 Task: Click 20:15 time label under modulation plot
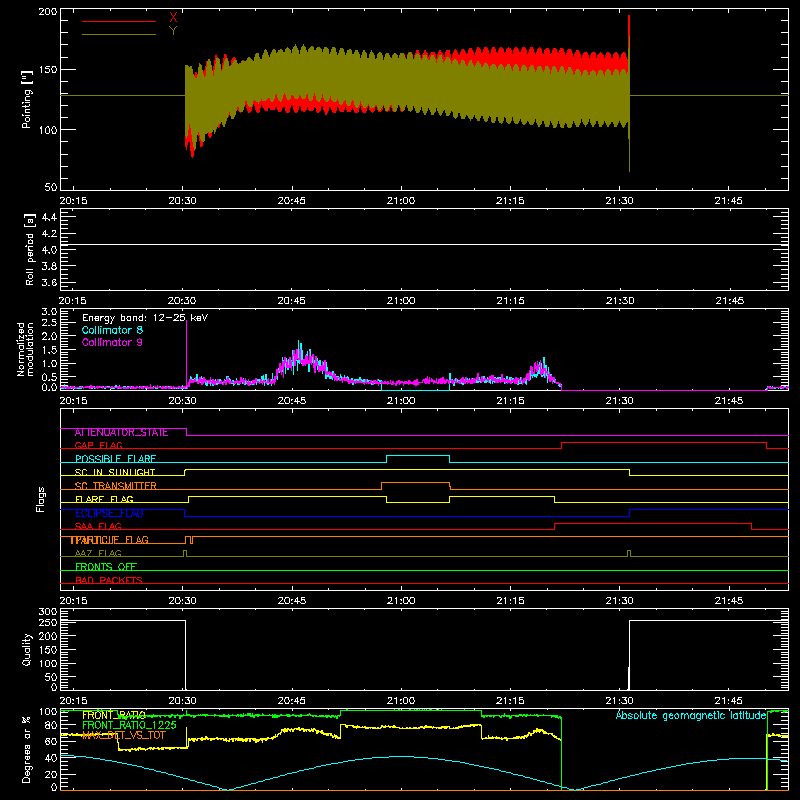coord(73,401)
